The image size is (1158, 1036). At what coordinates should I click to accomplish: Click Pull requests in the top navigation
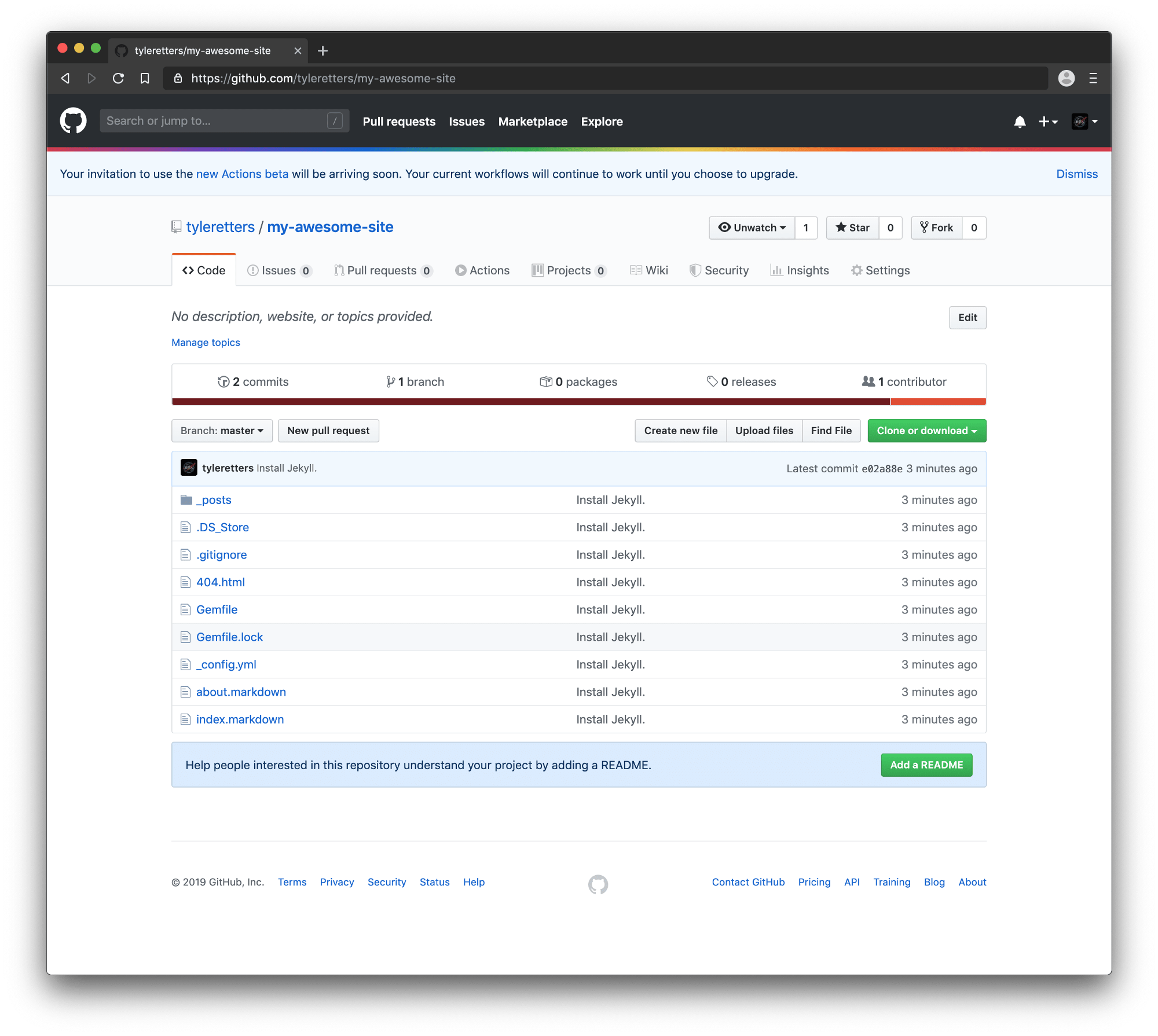point(399,122)
